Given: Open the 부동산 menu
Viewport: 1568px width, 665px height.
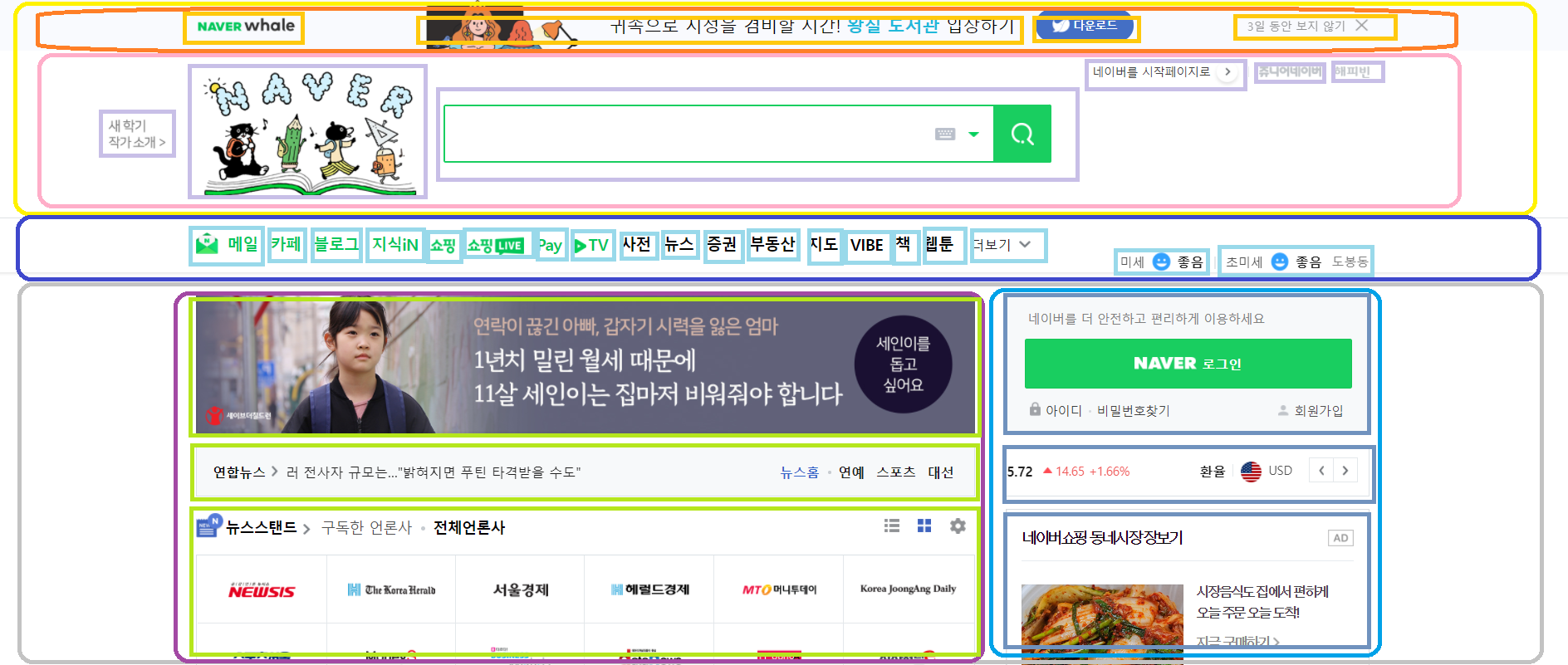Looking at the screenshot, I should [772, 244].
